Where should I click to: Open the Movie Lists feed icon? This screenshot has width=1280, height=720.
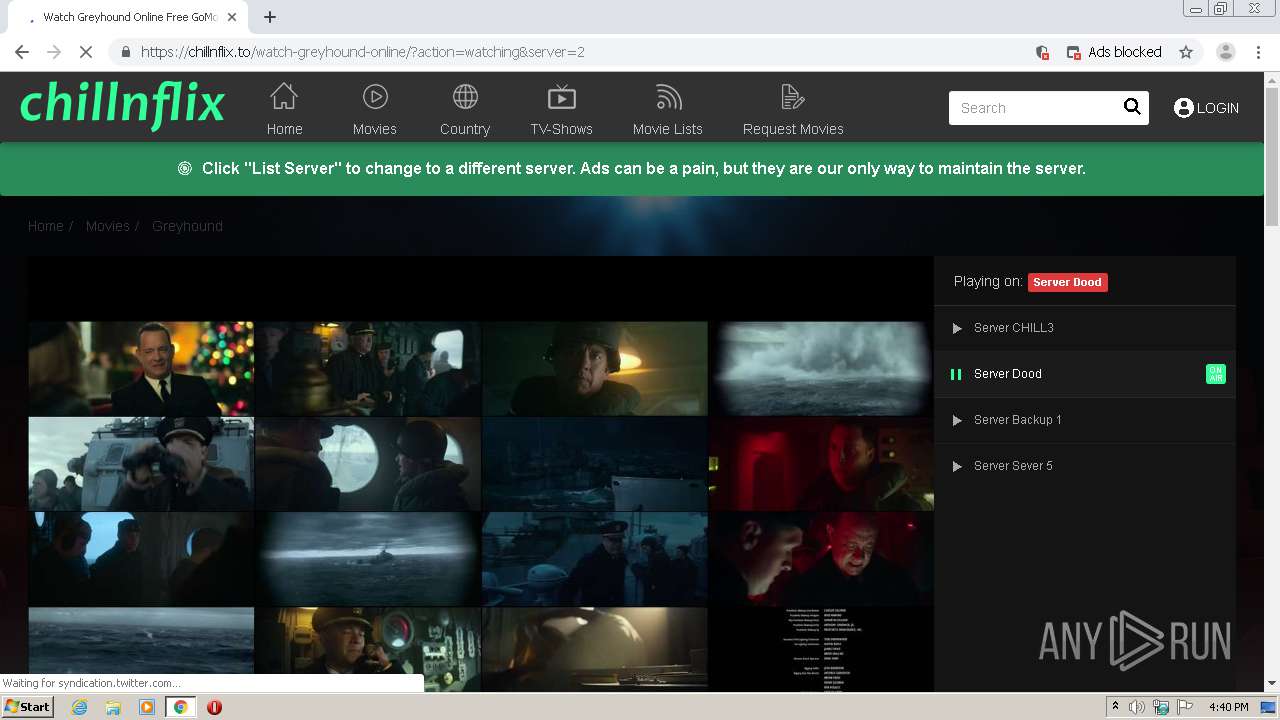(x=668, y=97)
